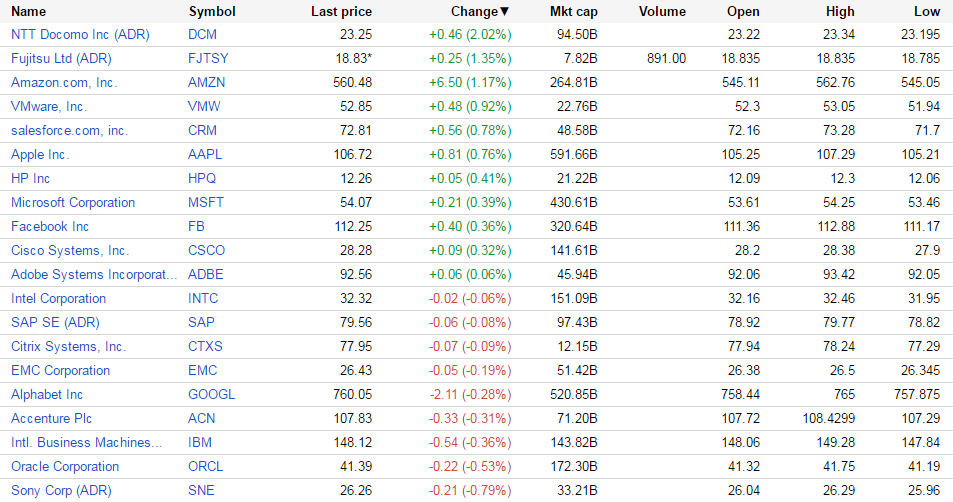
Task: Click the FB ticker symbol
Action: pos(196,226)
